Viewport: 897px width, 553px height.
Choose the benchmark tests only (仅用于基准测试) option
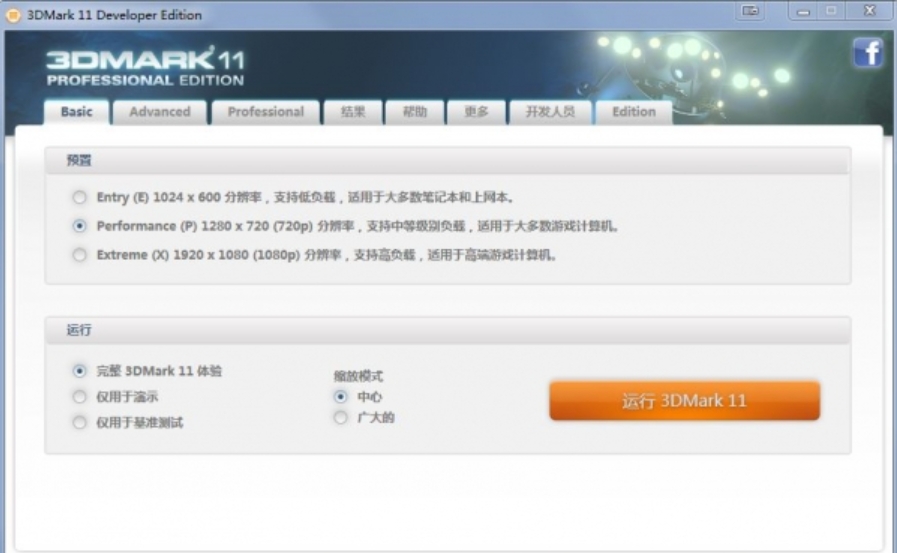click(80, 423)
